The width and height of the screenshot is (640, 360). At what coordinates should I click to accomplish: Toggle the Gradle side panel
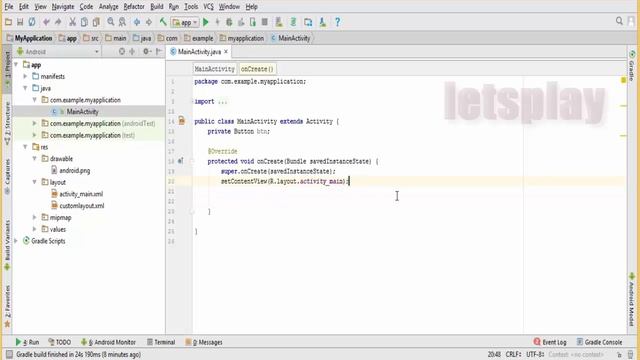pos(632,65)
